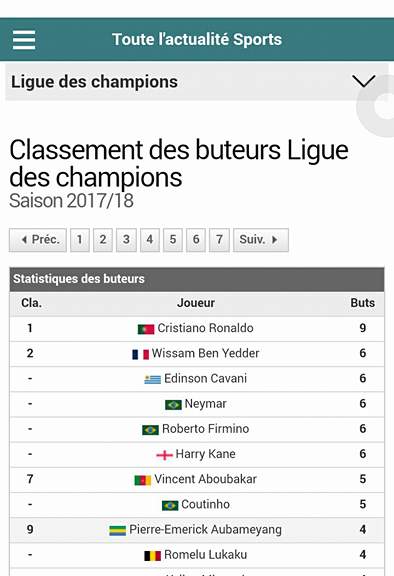Tap the grey circular floating widget
The image size is (394, 576).
click(x=376, y=106)
